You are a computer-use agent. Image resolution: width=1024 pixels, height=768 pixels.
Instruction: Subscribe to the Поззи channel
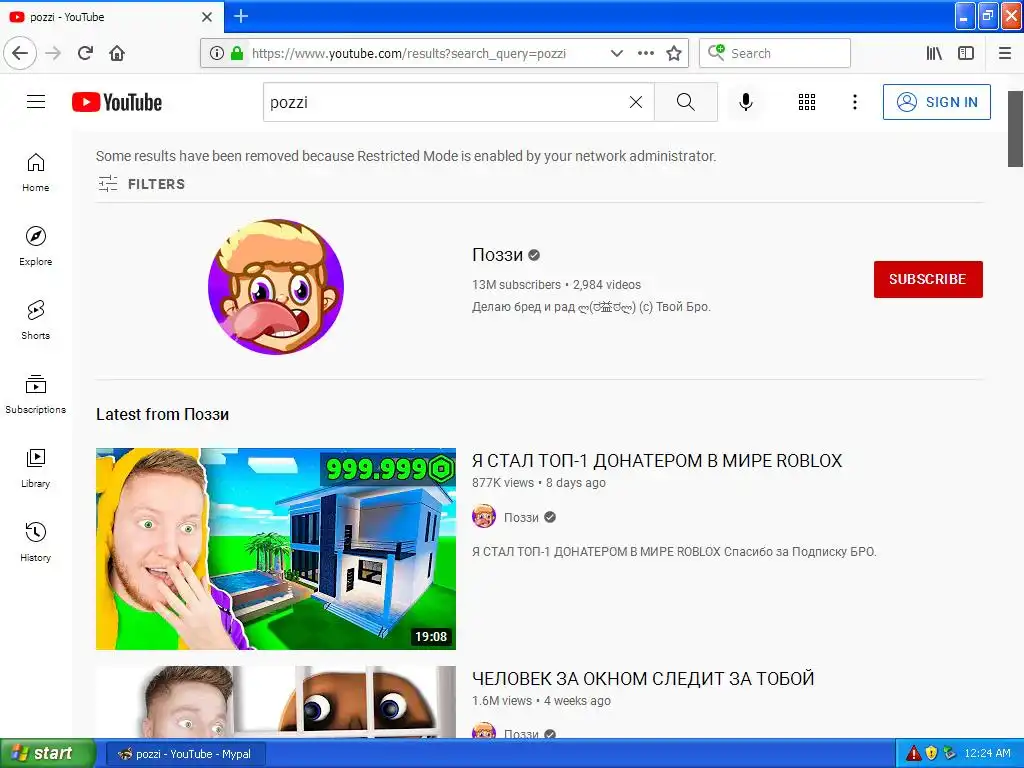pyautogui.click(x=928, y=279)
